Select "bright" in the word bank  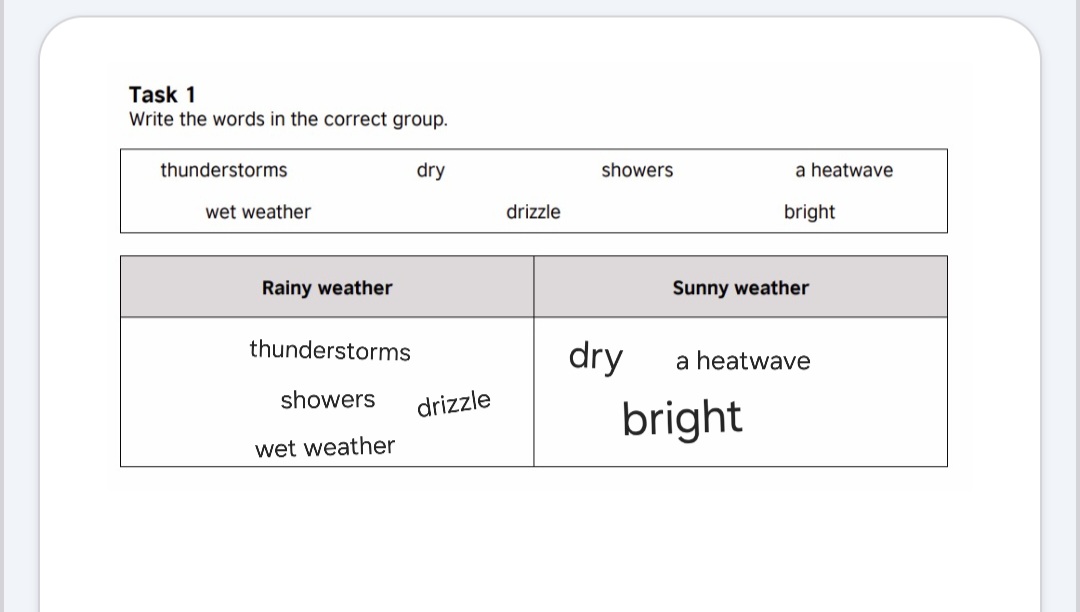[x=809, y=212]
